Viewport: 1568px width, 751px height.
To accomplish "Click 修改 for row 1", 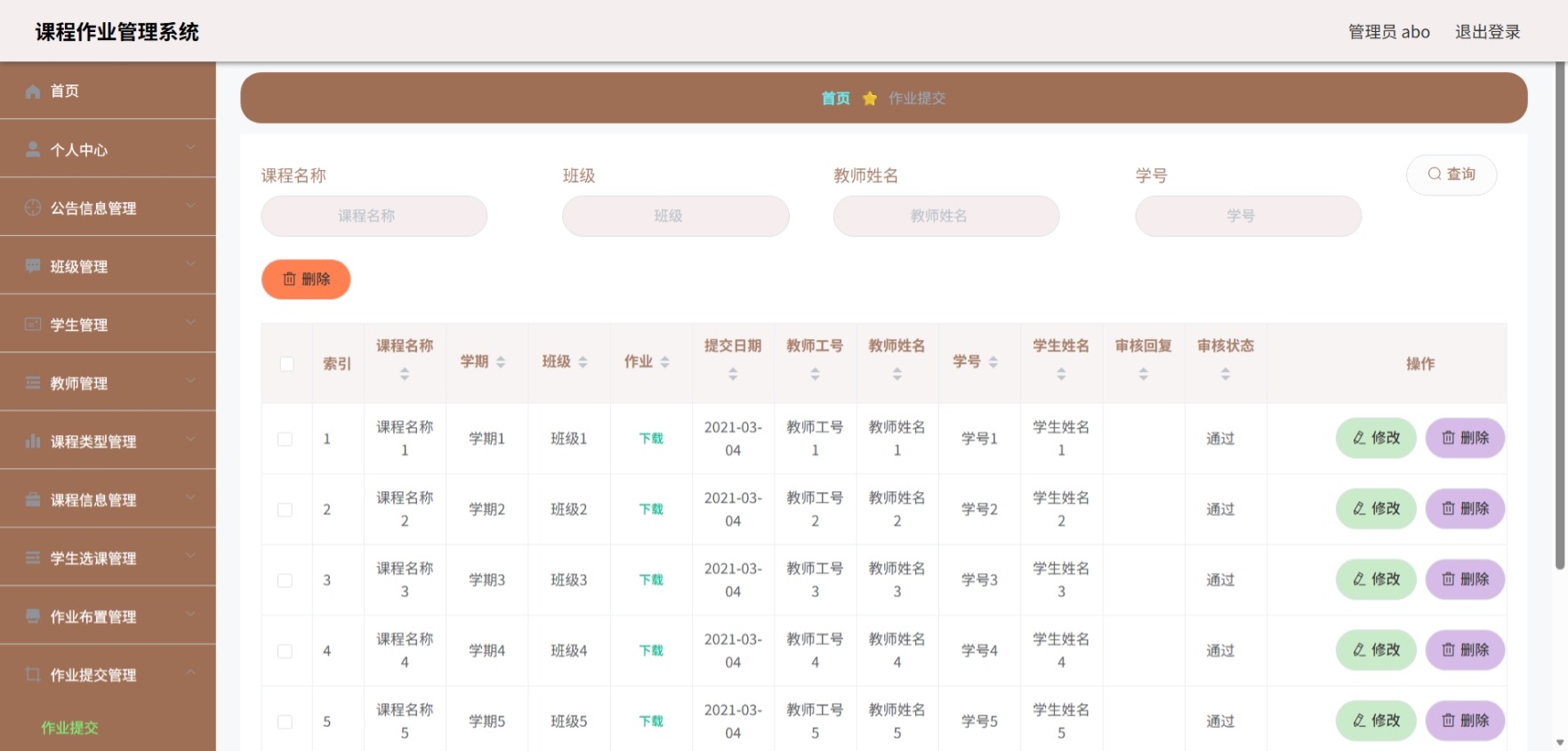I will (x=1376, y=438).
